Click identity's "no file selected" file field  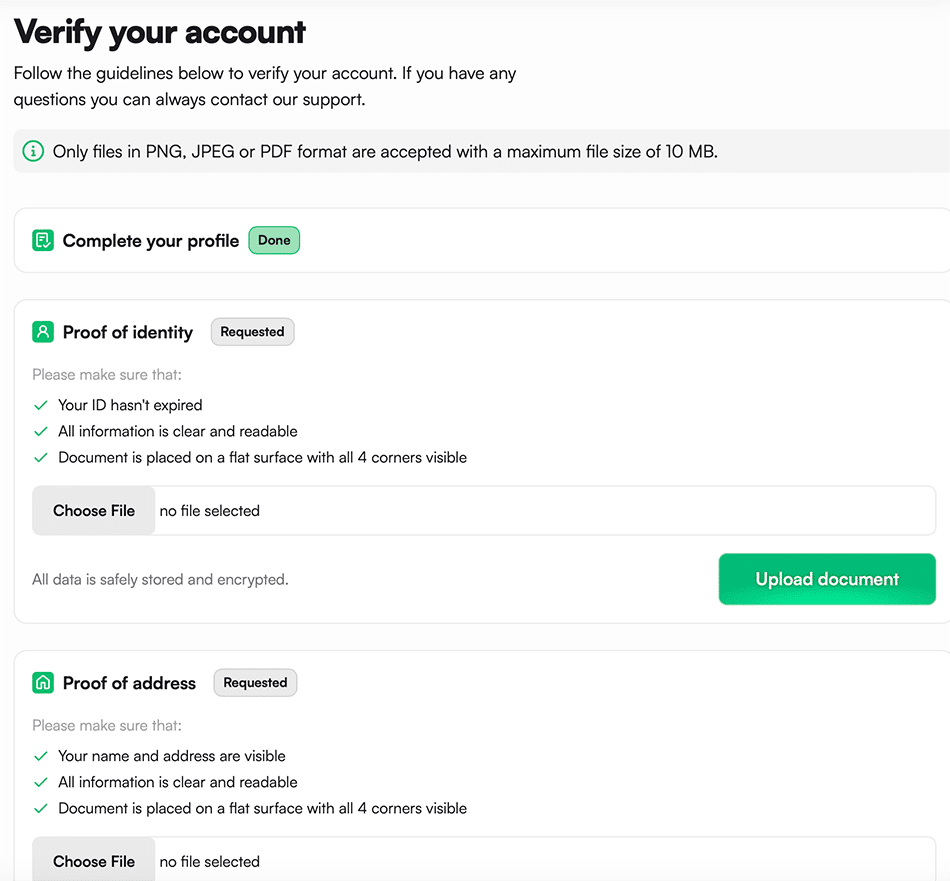click(x=210, y=511)
